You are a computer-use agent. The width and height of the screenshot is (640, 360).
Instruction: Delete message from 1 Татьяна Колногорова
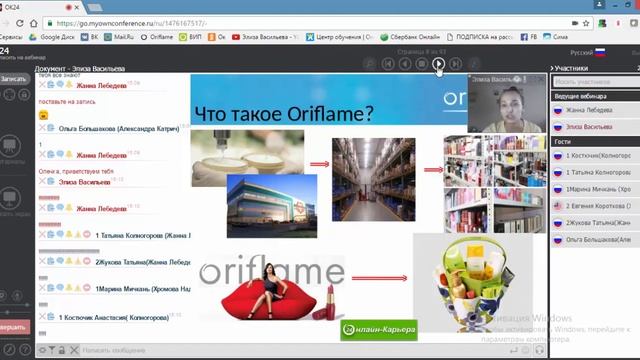(42, 235)
